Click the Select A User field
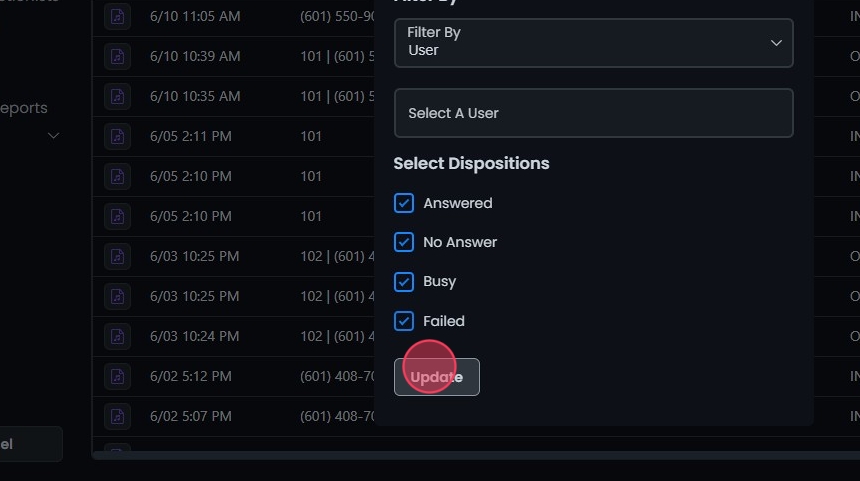The image size is (860, 481). (x=593, y=113)
